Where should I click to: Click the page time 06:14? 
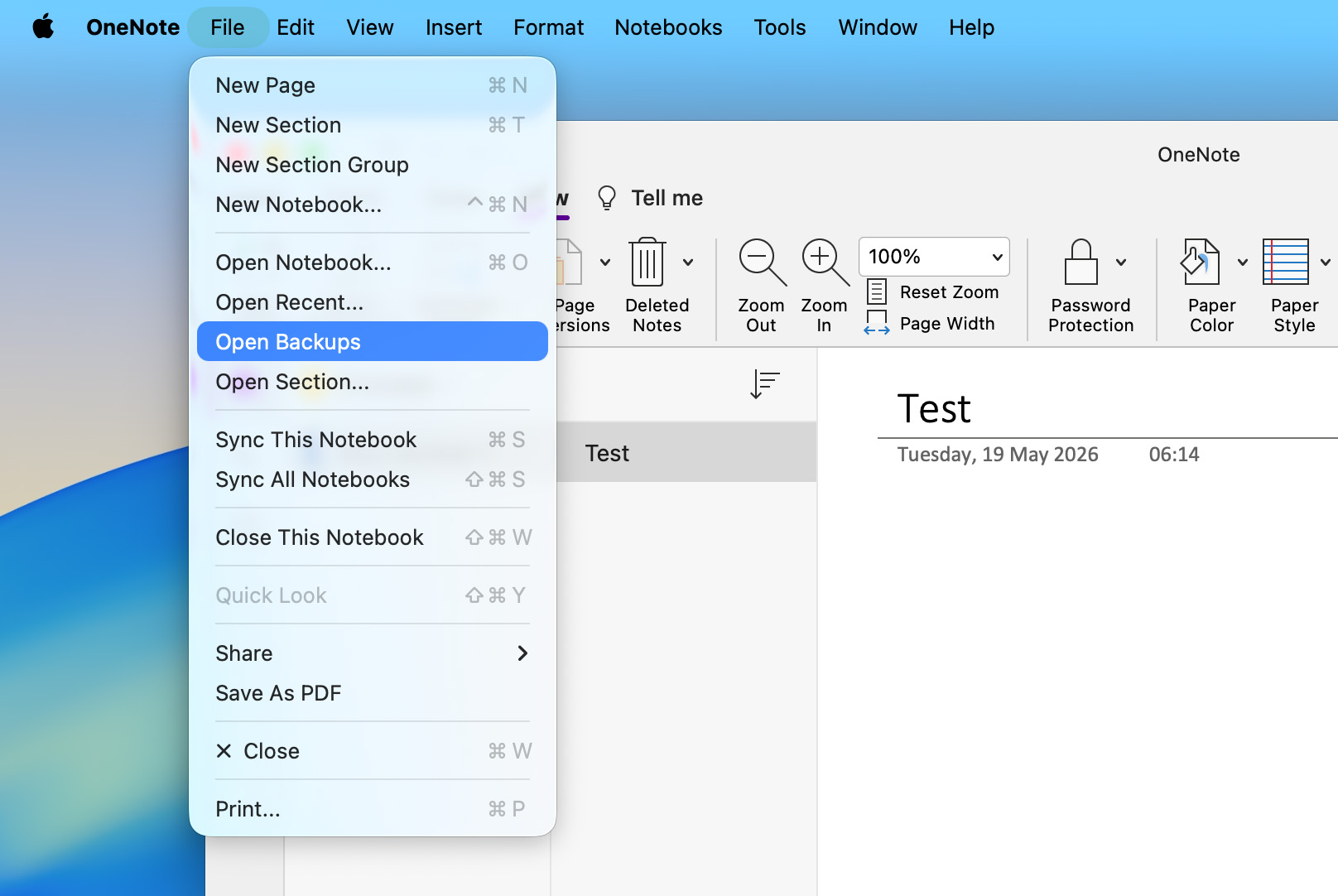1174,455
